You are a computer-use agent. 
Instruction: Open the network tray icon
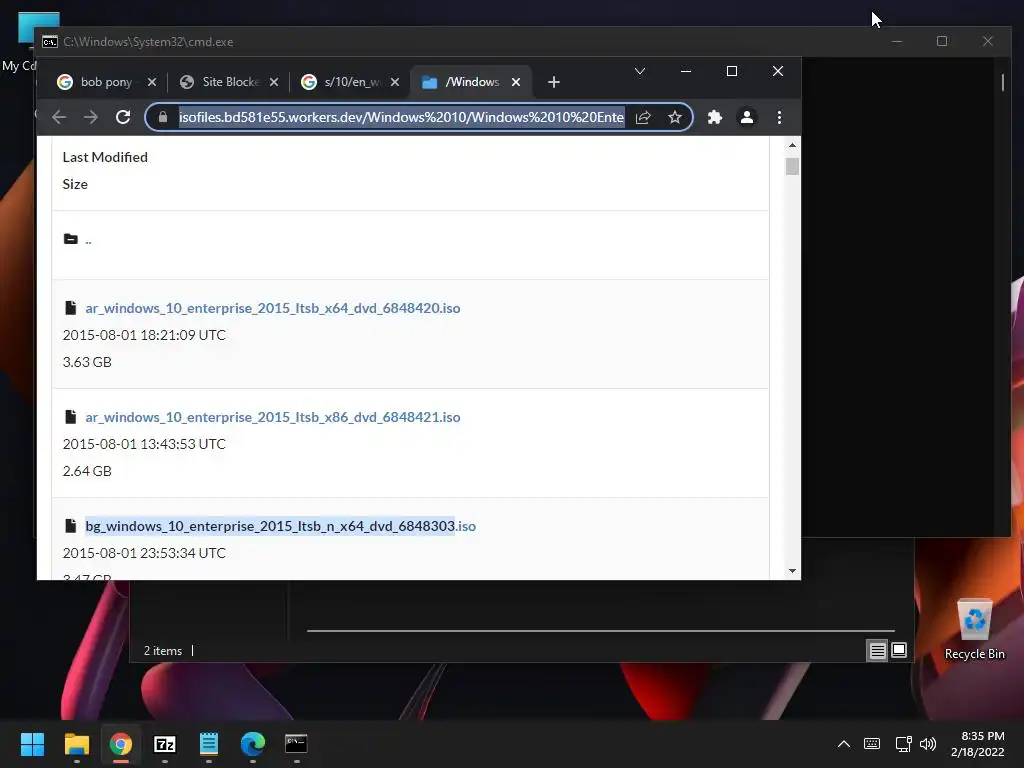[x=904, y=744]
